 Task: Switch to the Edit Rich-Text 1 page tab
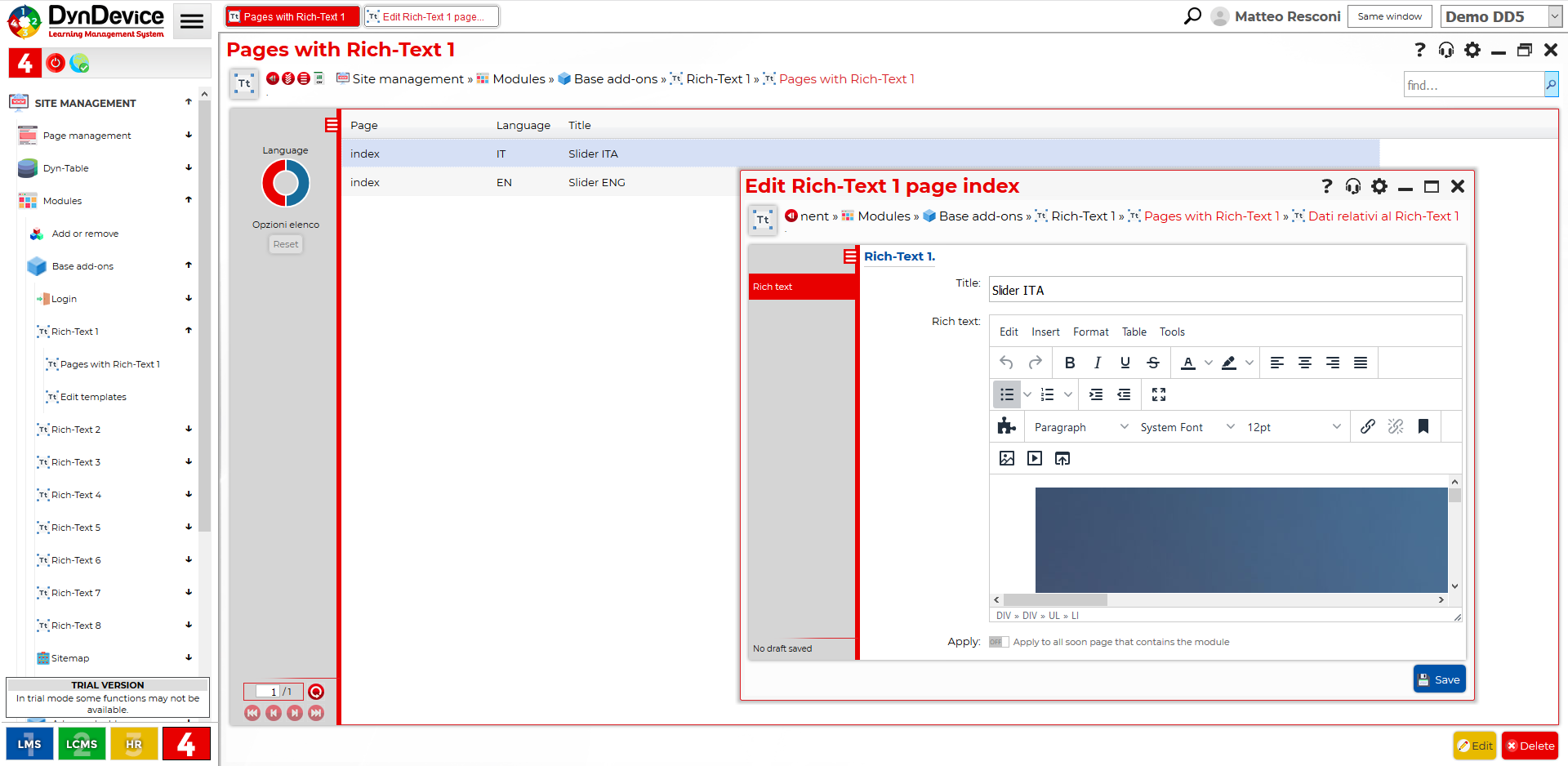click(x=431, y=16)
